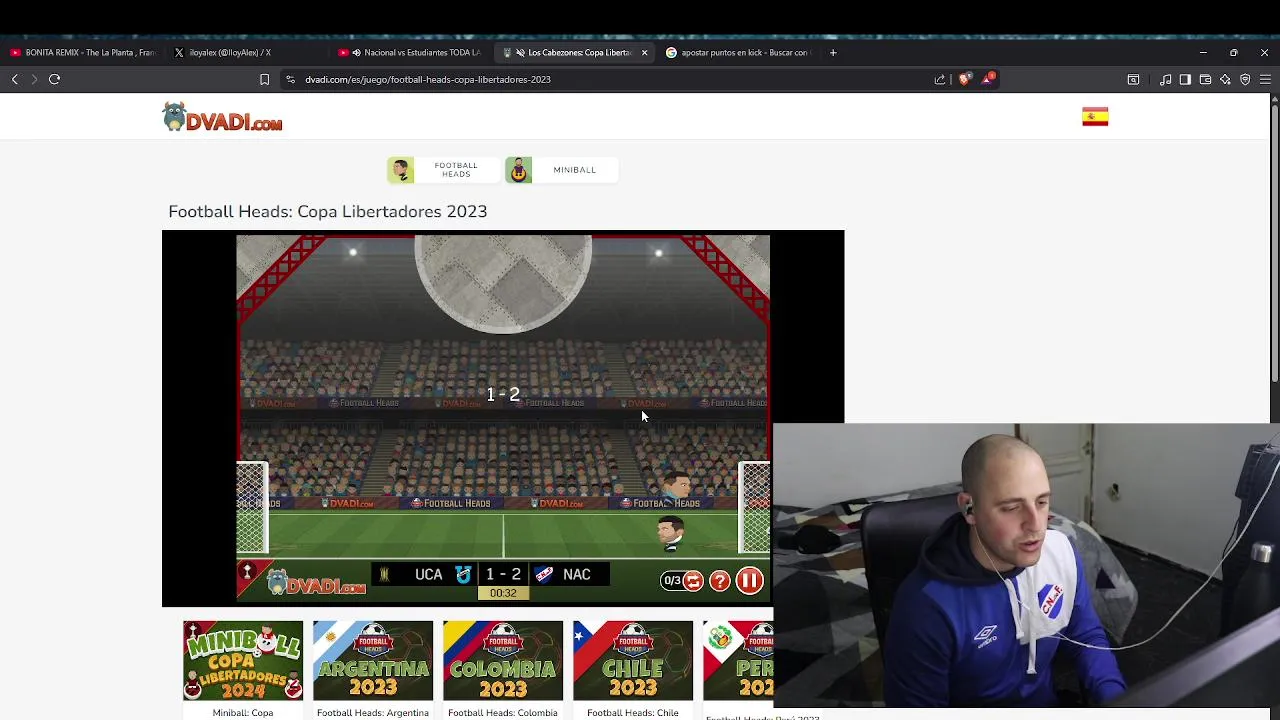This screenshot has height=720, width=1280.
Task: Click the Football Heads Copa Libertadores 2023 heading
Action: tap(328, 212)
